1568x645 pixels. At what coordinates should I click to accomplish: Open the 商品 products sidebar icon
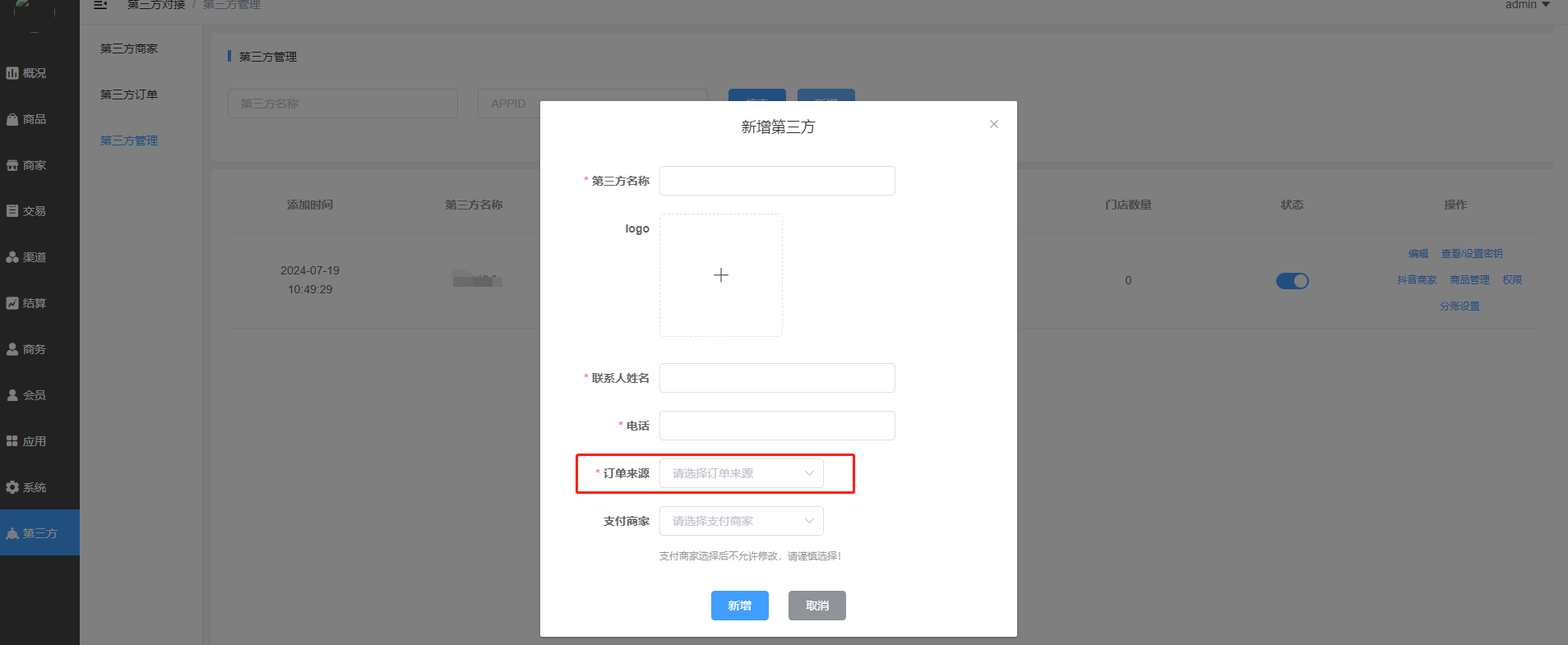pos(12,119)
